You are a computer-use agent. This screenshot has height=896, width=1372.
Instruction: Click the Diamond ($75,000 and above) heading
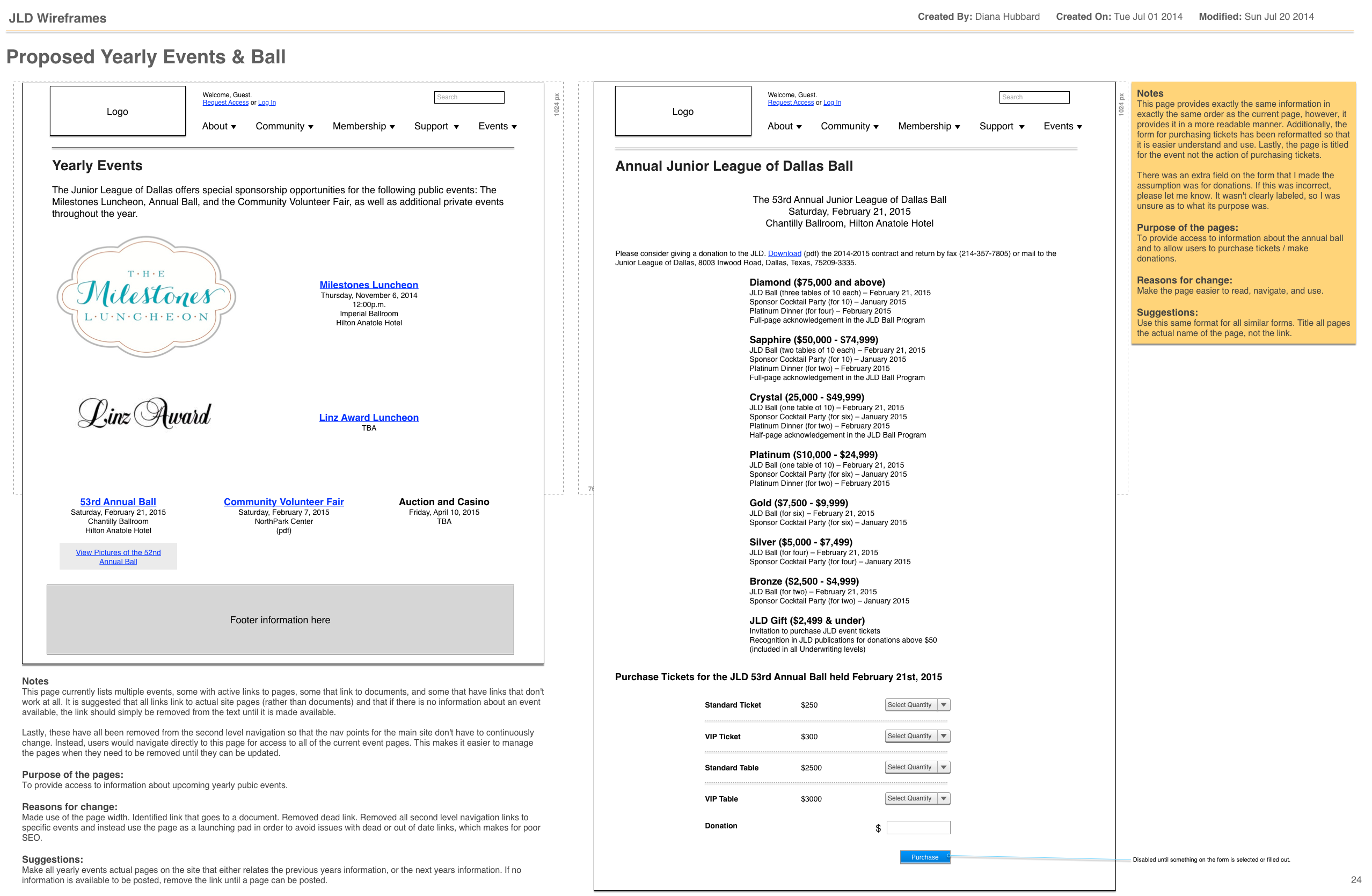[x=818, y=282]
